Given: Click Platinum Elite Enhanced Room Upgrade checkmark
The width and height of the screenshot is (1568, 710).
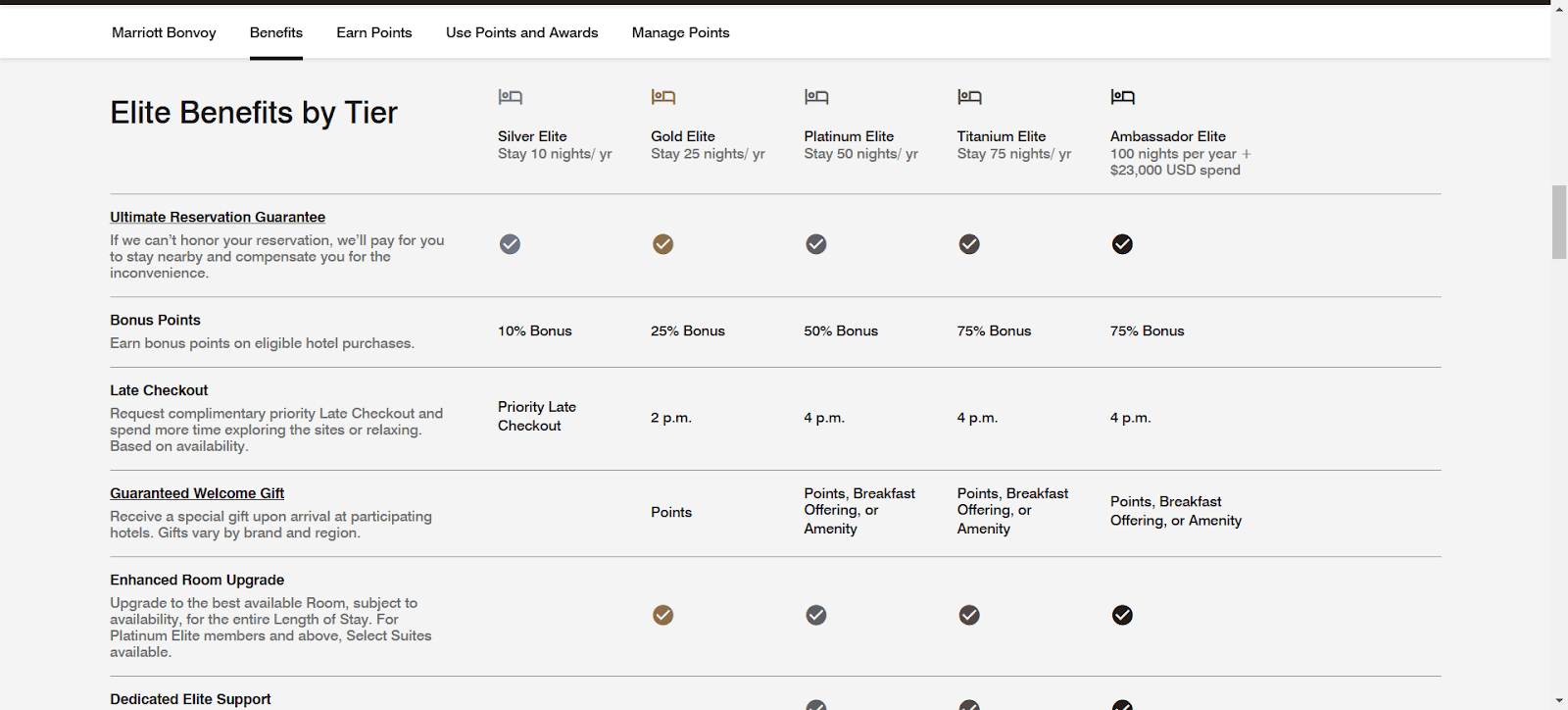Looking at the screenshot, I should coord(816,615).
